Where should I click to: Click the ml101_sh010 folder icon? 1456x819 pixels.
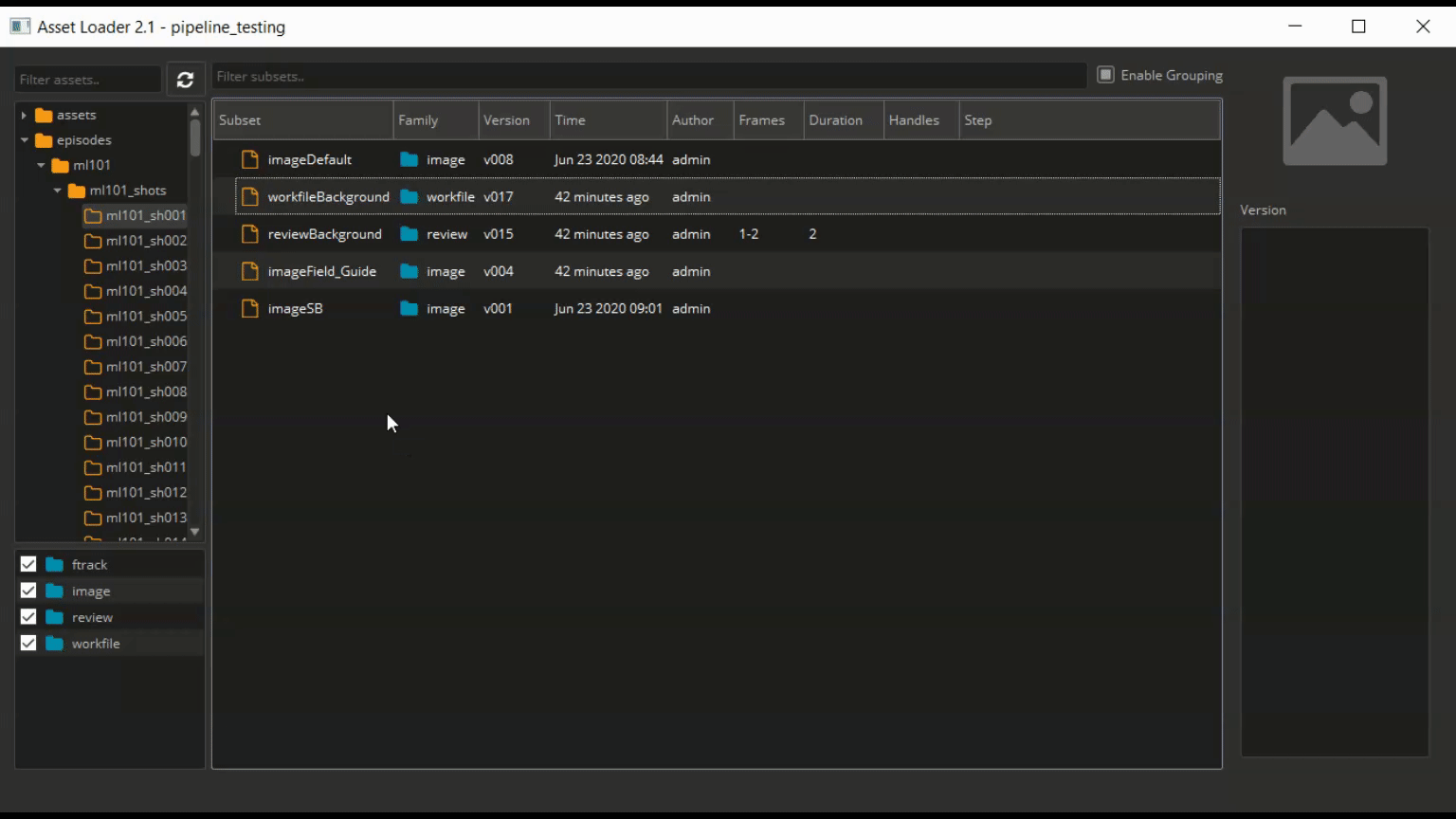pyautogui.click(x=93, y=443)
